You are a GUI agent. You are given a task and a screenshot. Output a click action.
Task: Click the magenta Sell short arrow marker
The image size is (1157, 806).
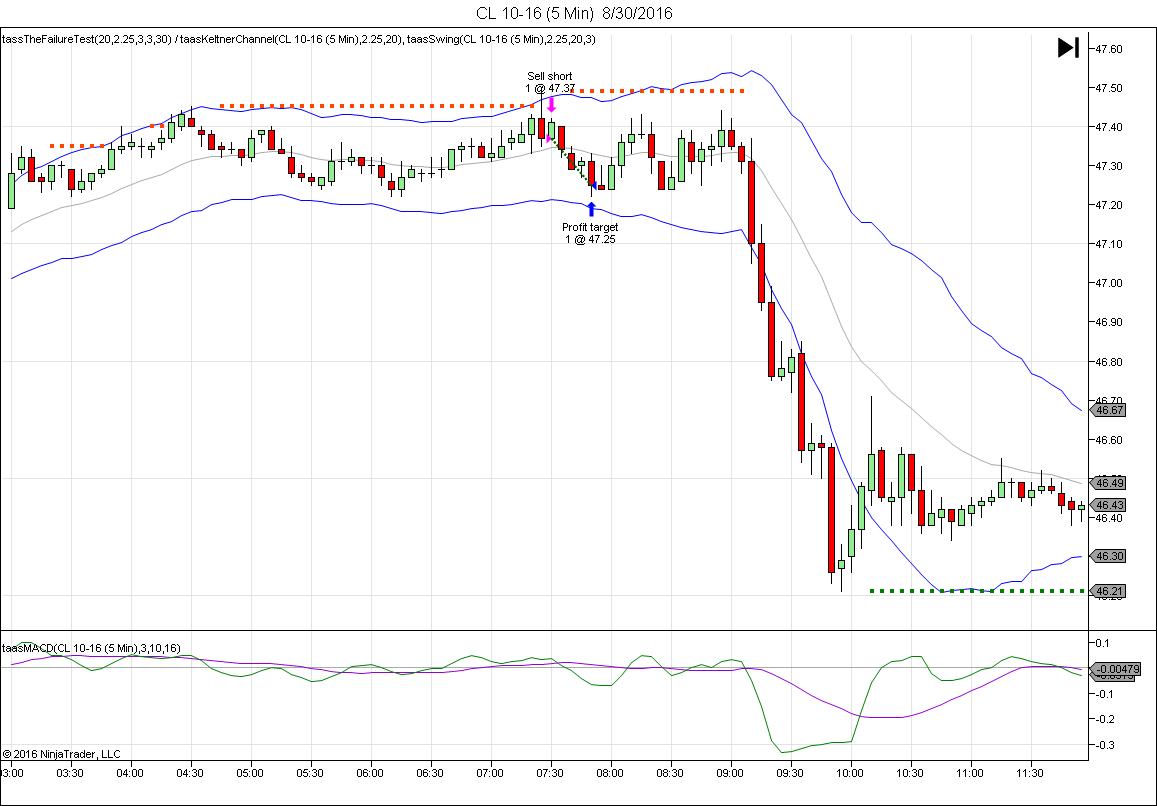tap(551, 105)
